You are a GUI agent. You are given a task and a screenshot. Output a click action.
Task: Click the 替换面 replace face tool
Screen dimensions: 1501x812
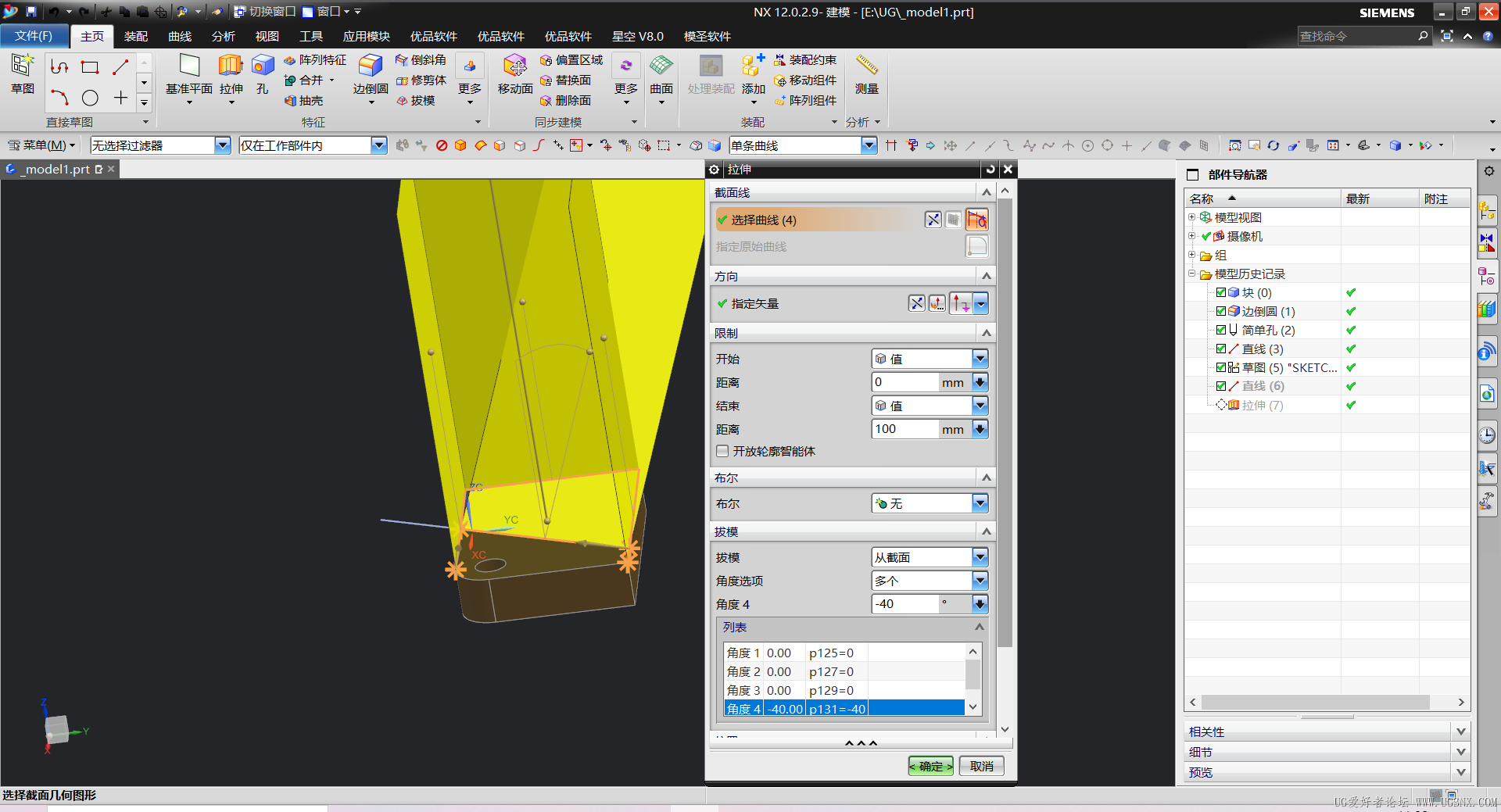[565, 80]
